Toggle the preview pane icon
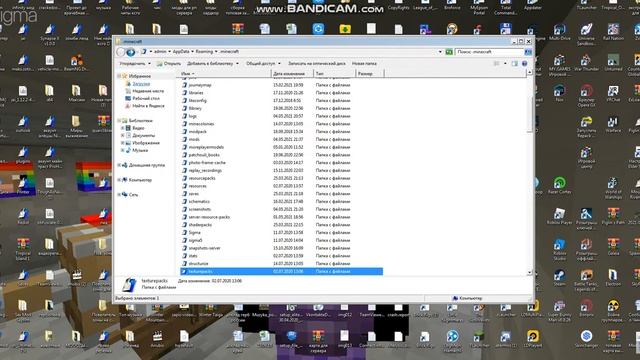640x360 pixels. click(514, 64)
